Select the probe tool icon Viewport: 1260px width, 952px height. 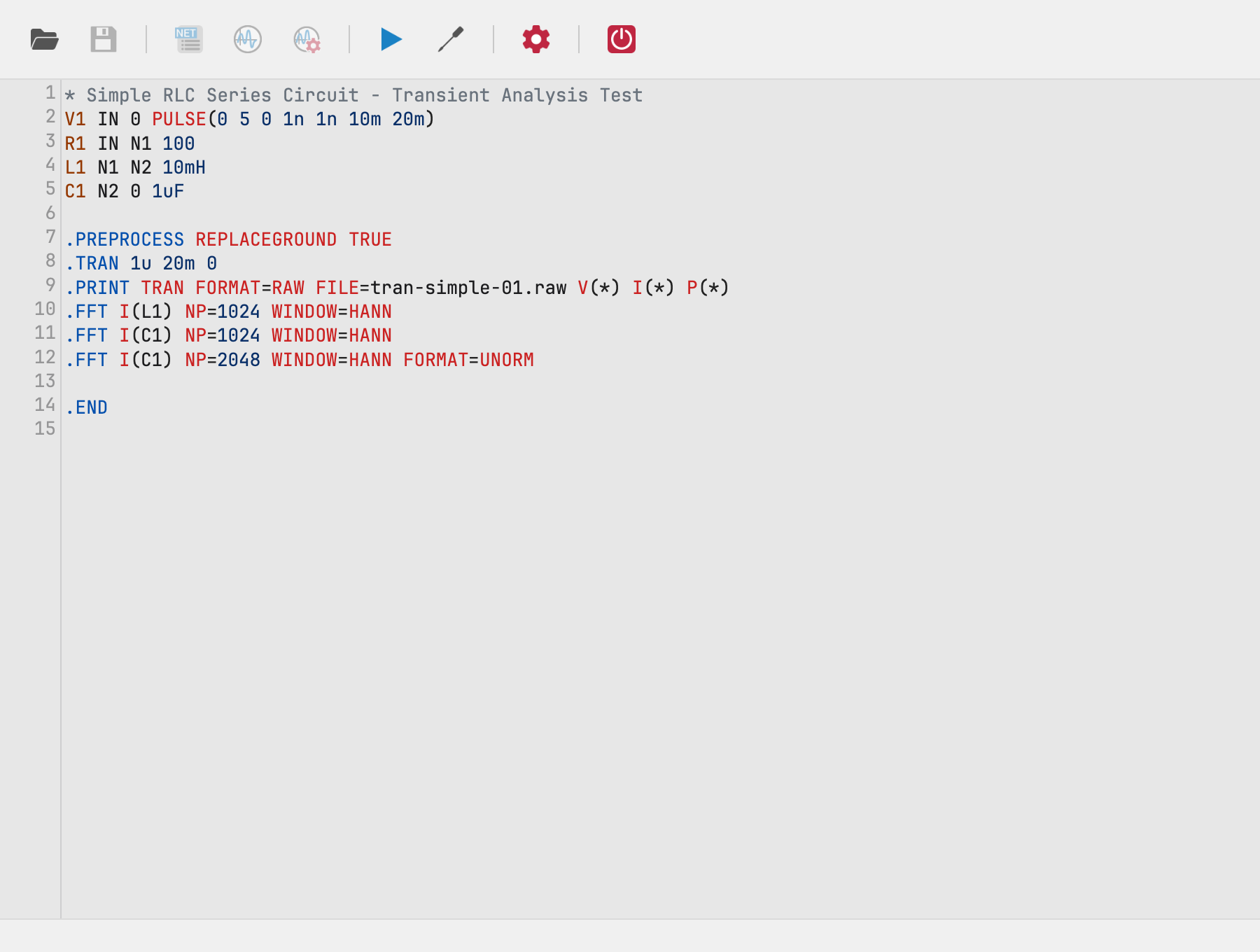[451, 39]
